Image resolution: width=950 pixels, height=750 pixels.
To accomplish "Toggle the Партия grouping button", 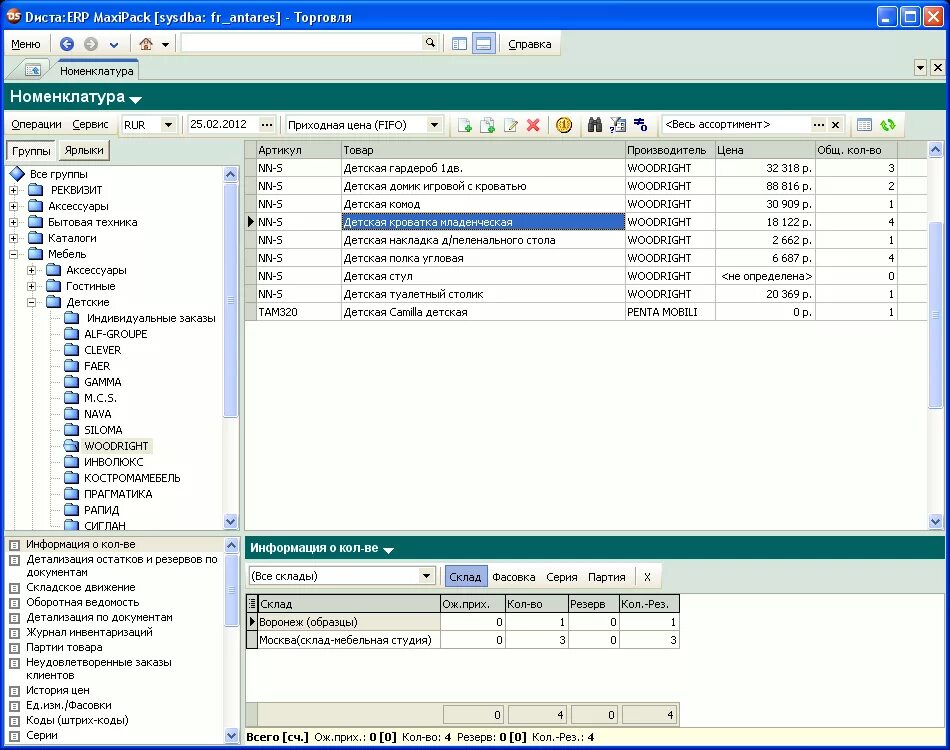I will pos(606,577).
